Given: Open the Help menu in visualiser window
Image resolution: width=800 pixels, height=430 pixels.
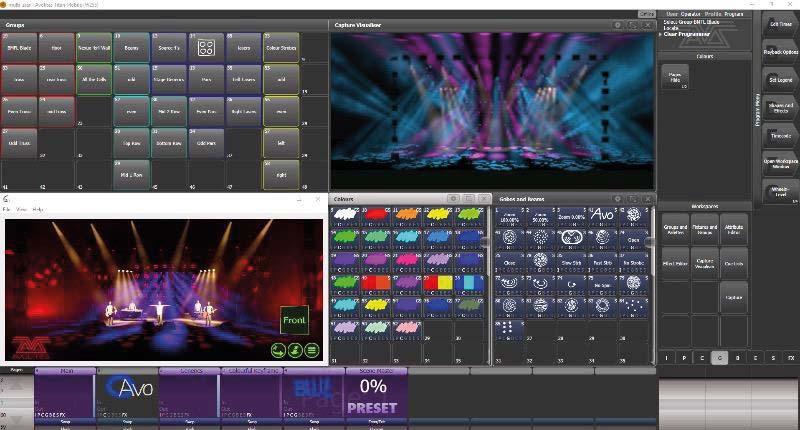Looking at the screenshot, I should click(x=38, y=210).
